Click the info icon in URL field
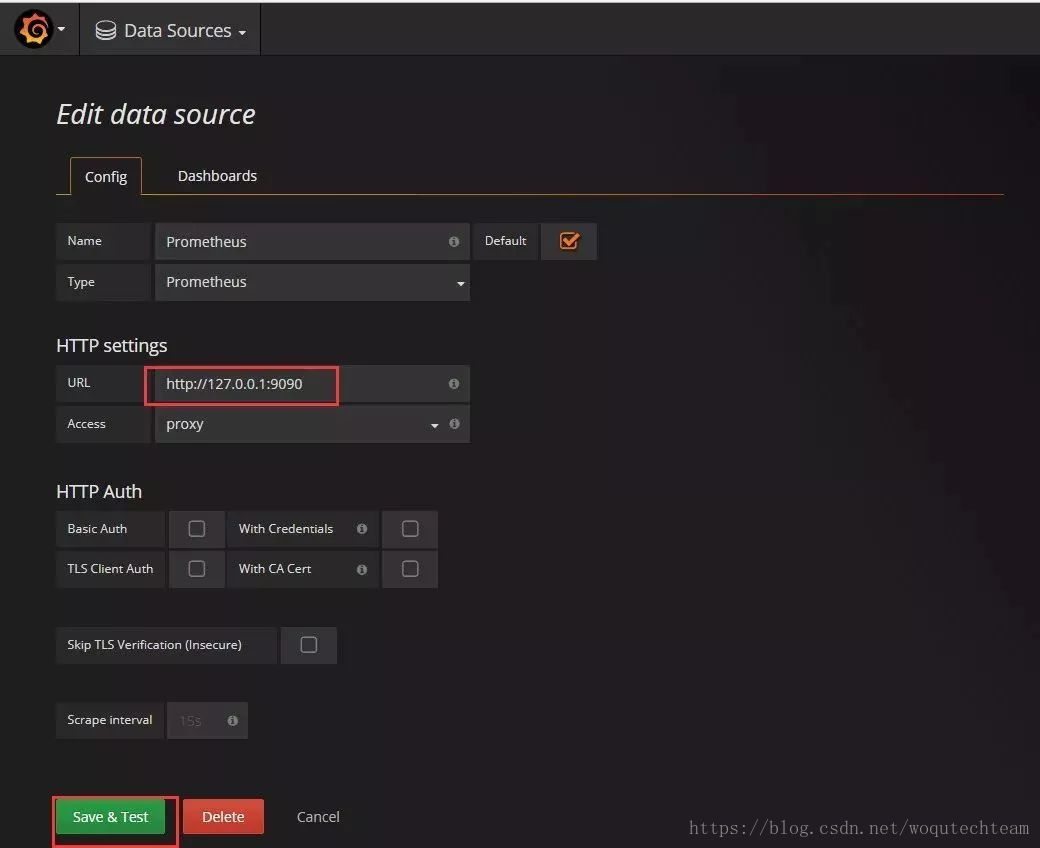 [x=454, y=384]
